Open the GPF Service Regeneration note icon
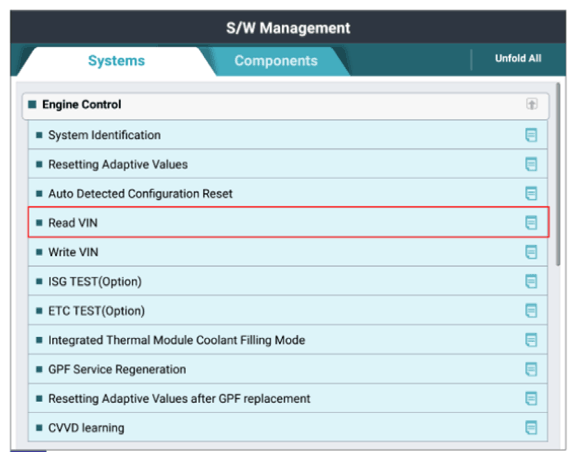 [531, 369]
